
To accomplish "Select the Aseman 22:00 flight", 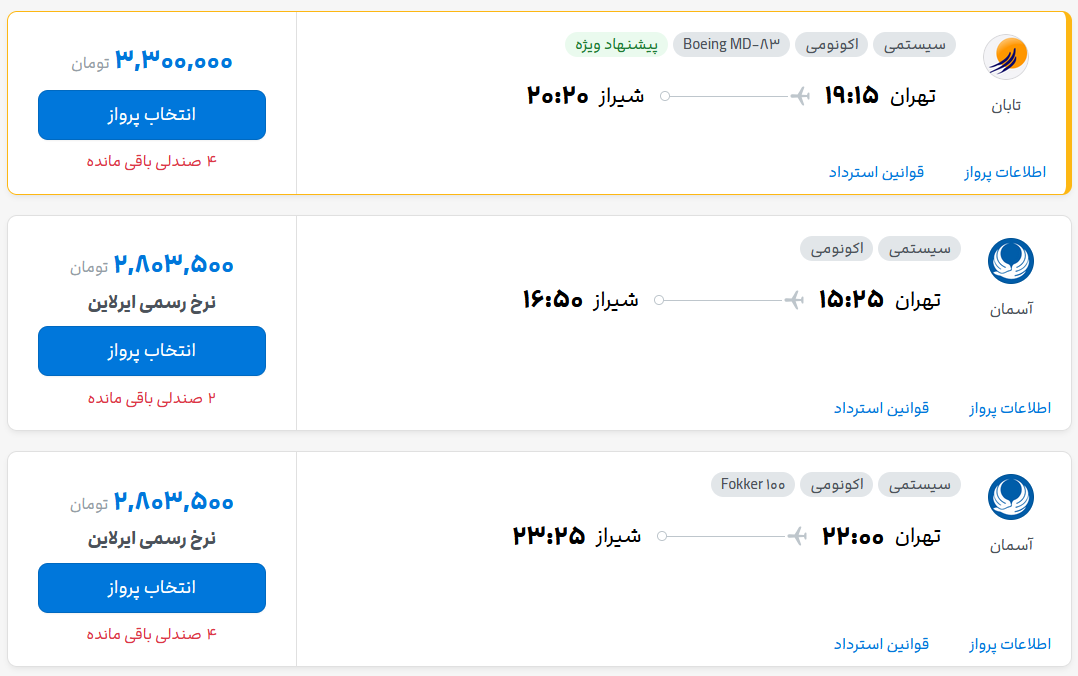I will (152, 588).
